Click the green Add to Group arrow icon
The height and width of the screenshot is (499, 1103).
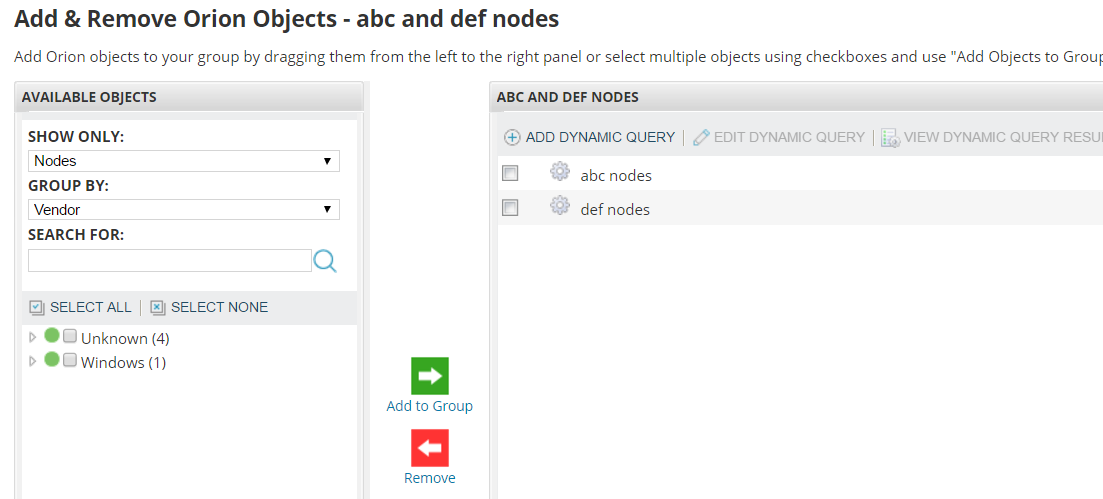coord(430,376)
